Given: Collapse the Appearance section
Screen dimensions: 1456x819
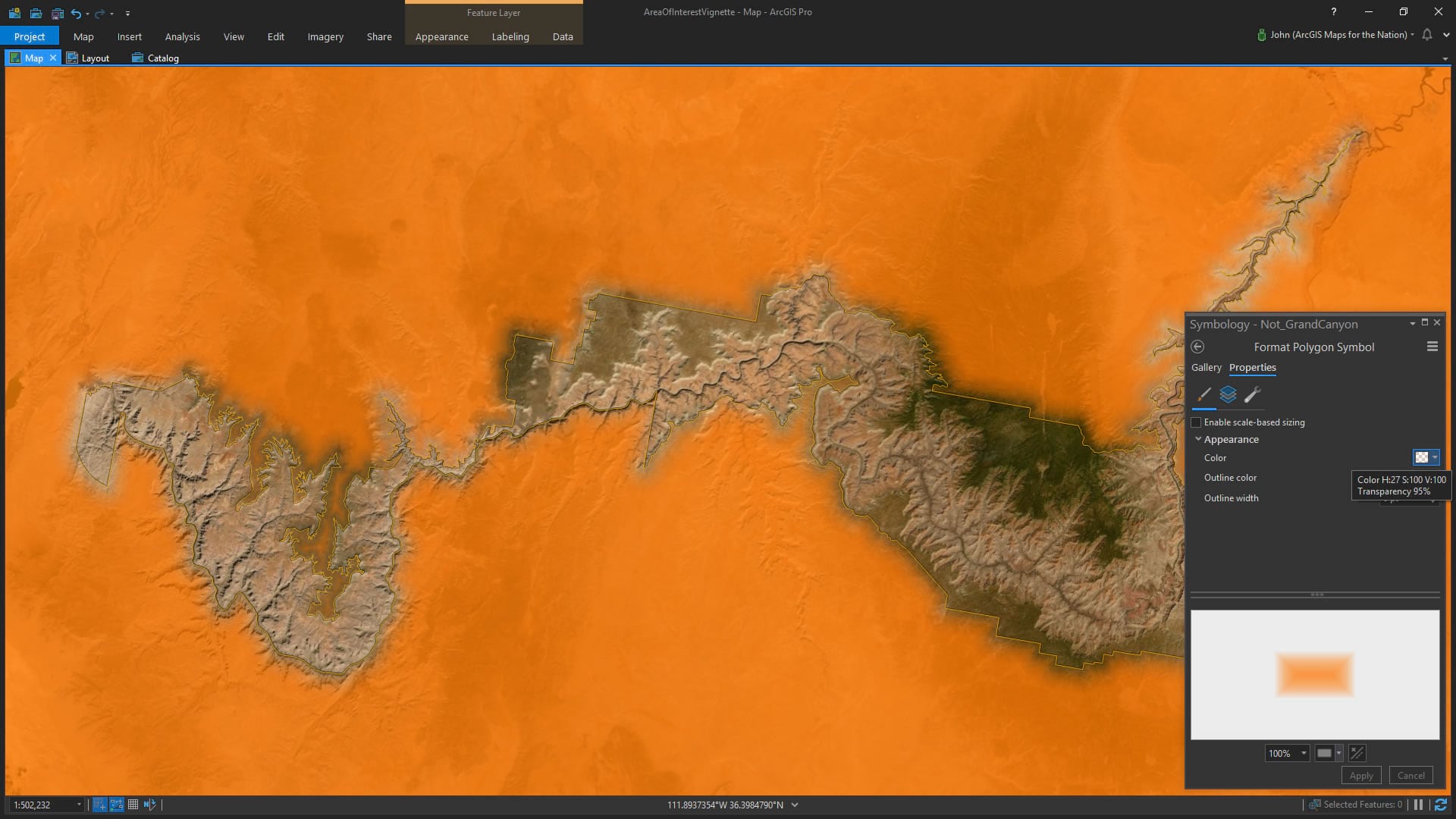Looking at the screenshot, I should (x=1198, y=439).
